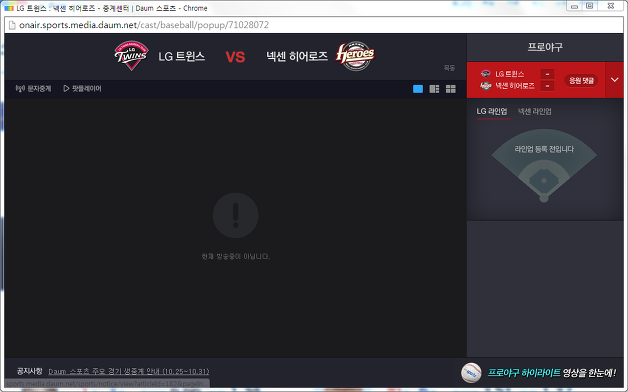Viewport: 628px width, 392px height.
Task: Open the Daum 스포츠 주요 경기 생중계 안내 link
Action: click(x=129, y=371)
